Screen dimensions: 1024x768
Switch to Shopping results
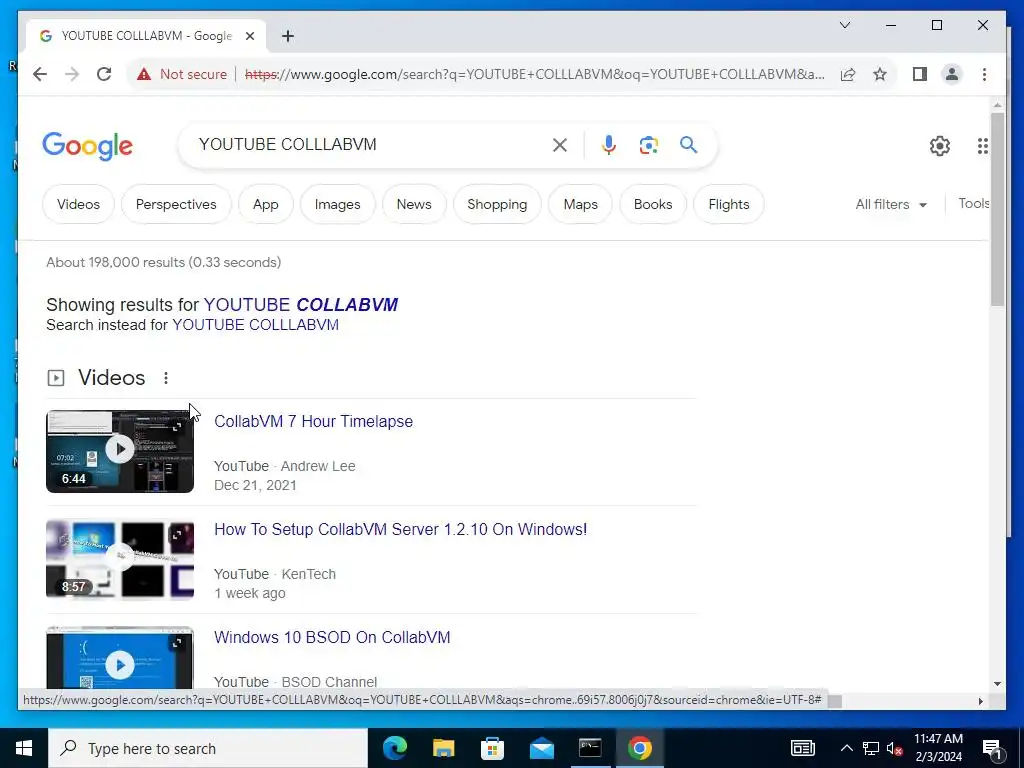pyautogui.click(x=497, y=204)
